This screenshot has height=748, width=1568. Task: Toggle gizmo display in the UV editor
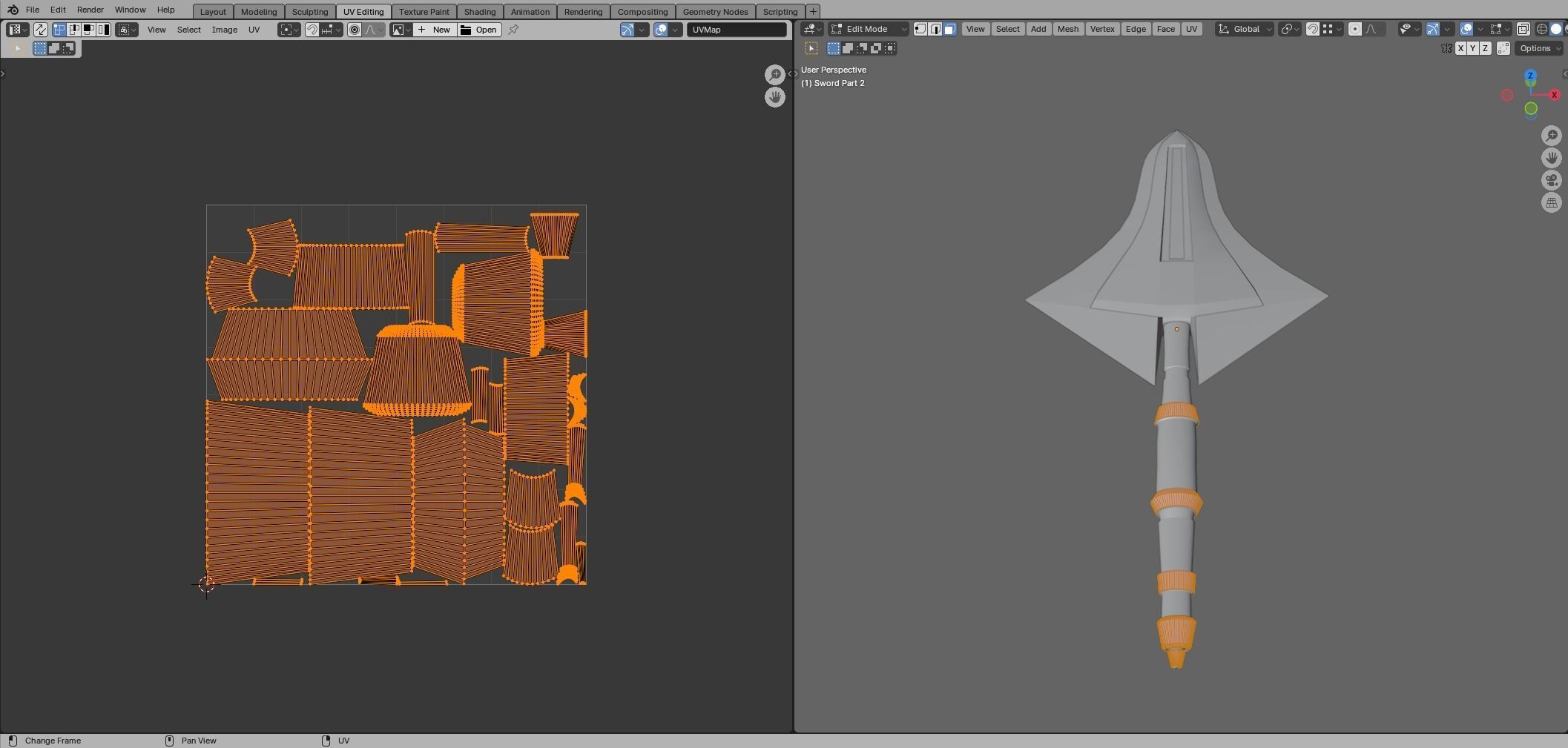[x=627, y=30]
